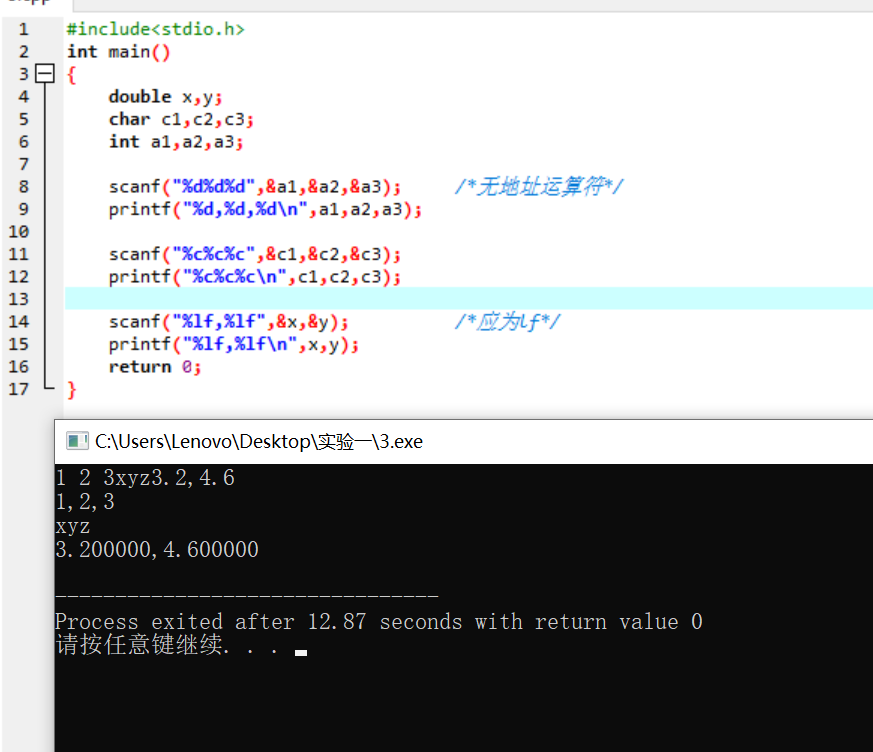Place cursor on char c1,c2,c3; line

tap(181, 119)
